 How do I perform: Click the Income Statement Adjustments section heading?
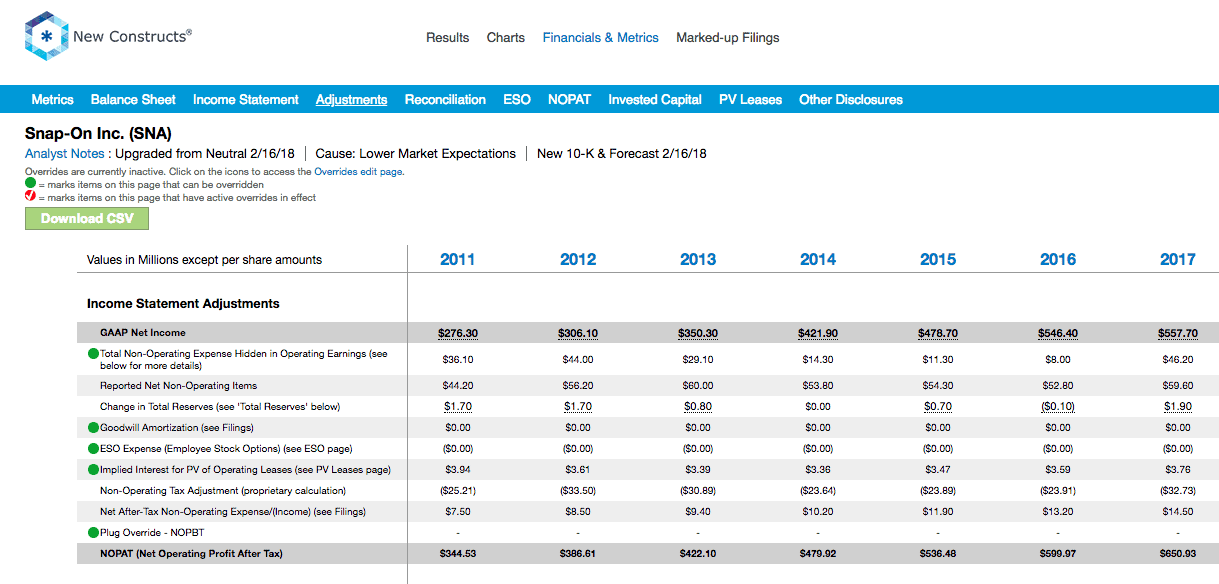tap(183, 304)
